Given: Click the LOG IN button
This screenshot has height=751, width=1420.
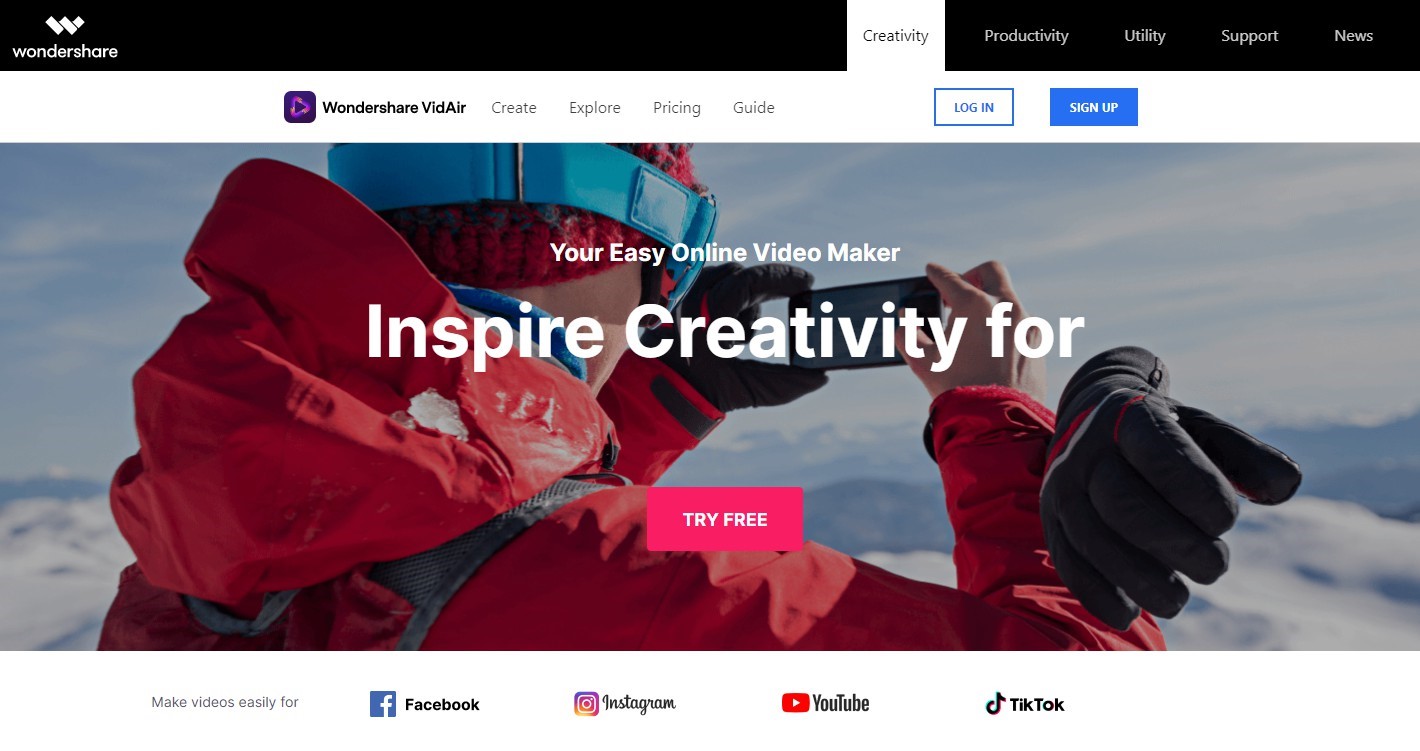Looking at the screenshot, I should click(x=974, y=107).
